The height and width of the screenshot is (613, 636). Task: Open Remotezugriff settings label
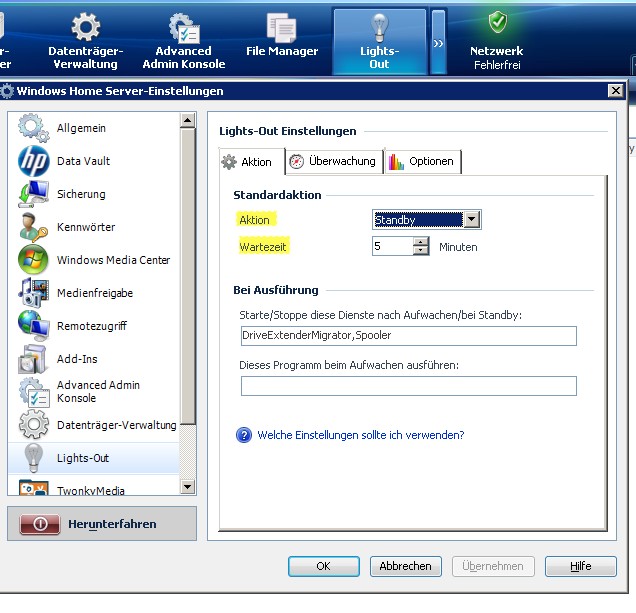tap(92, 326)
